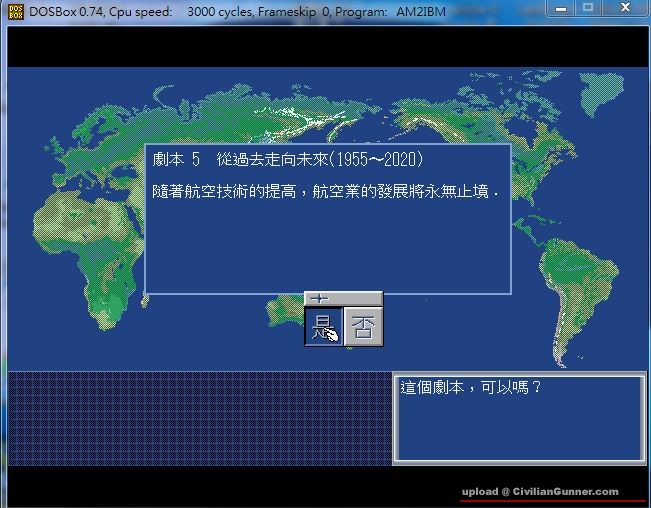Click the upload @ CivilianGunner.com watermark
This screenshot has width=651, height=508.
(x=540, y=492)
